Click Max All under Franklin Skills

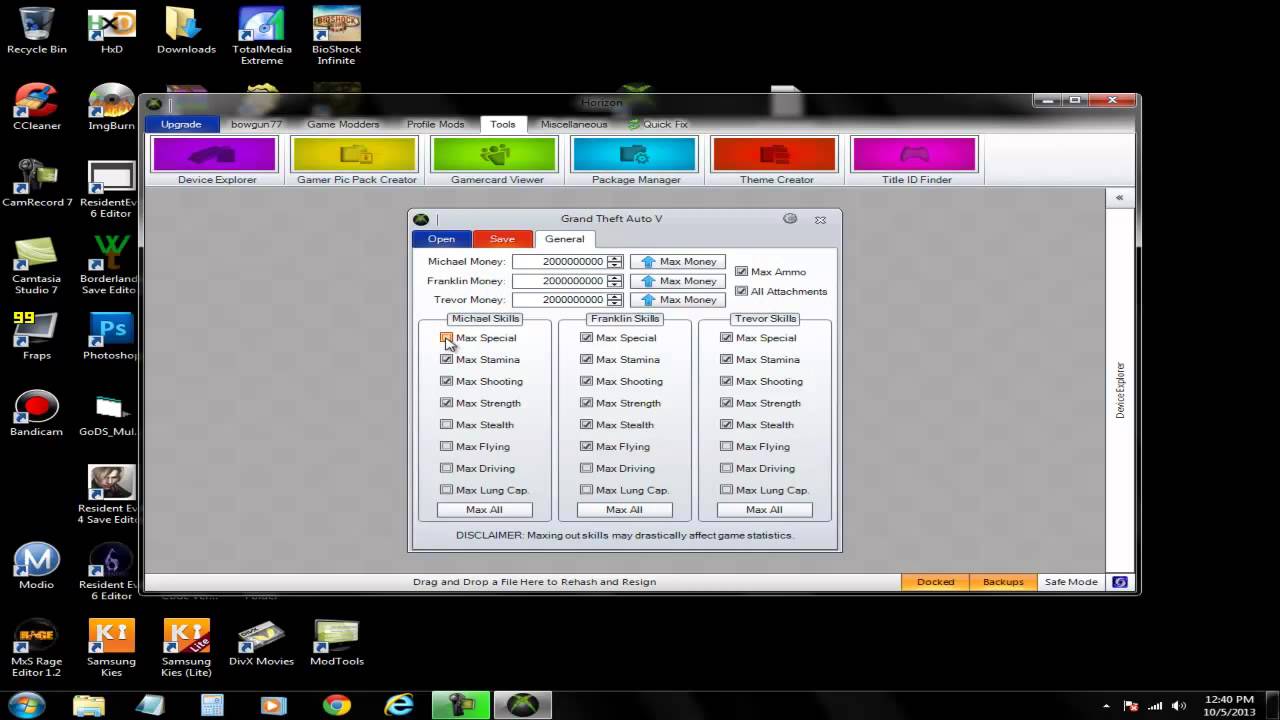tap(624, 510)
